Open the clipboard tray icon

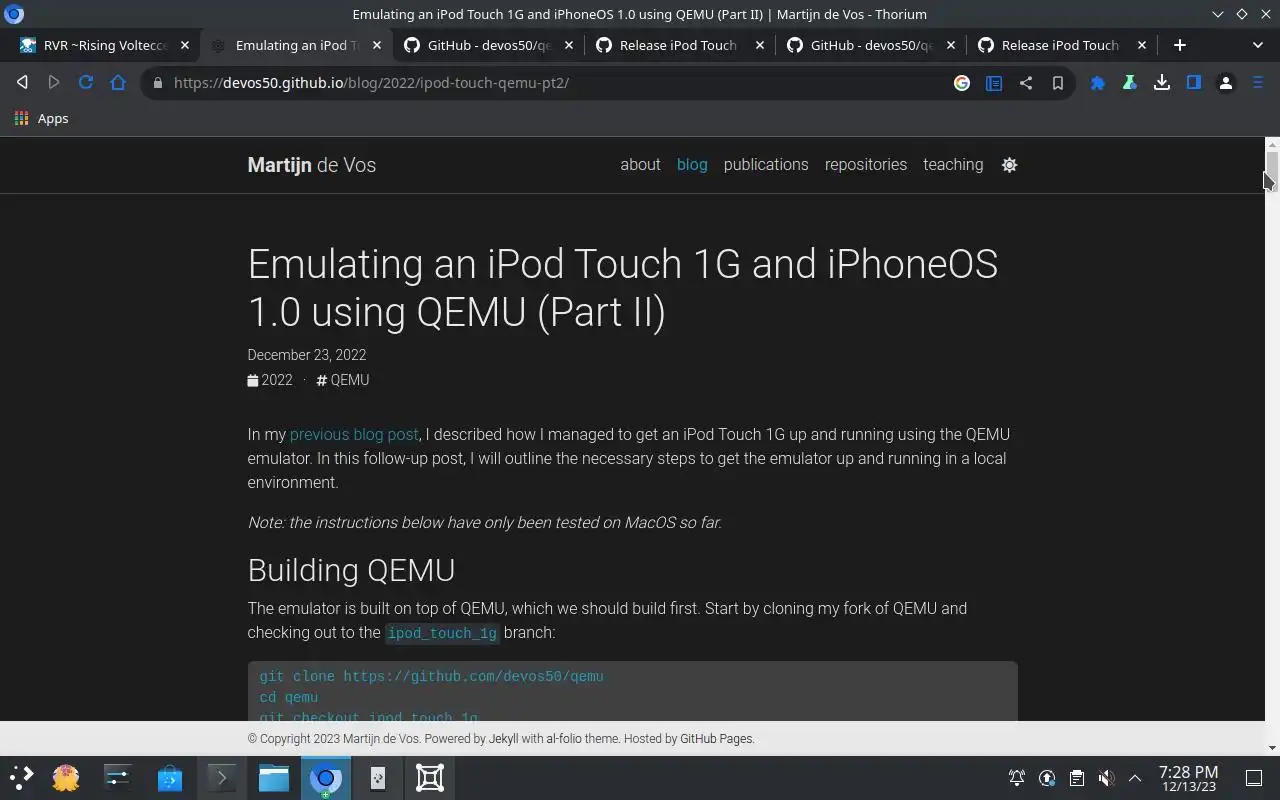1076,778
